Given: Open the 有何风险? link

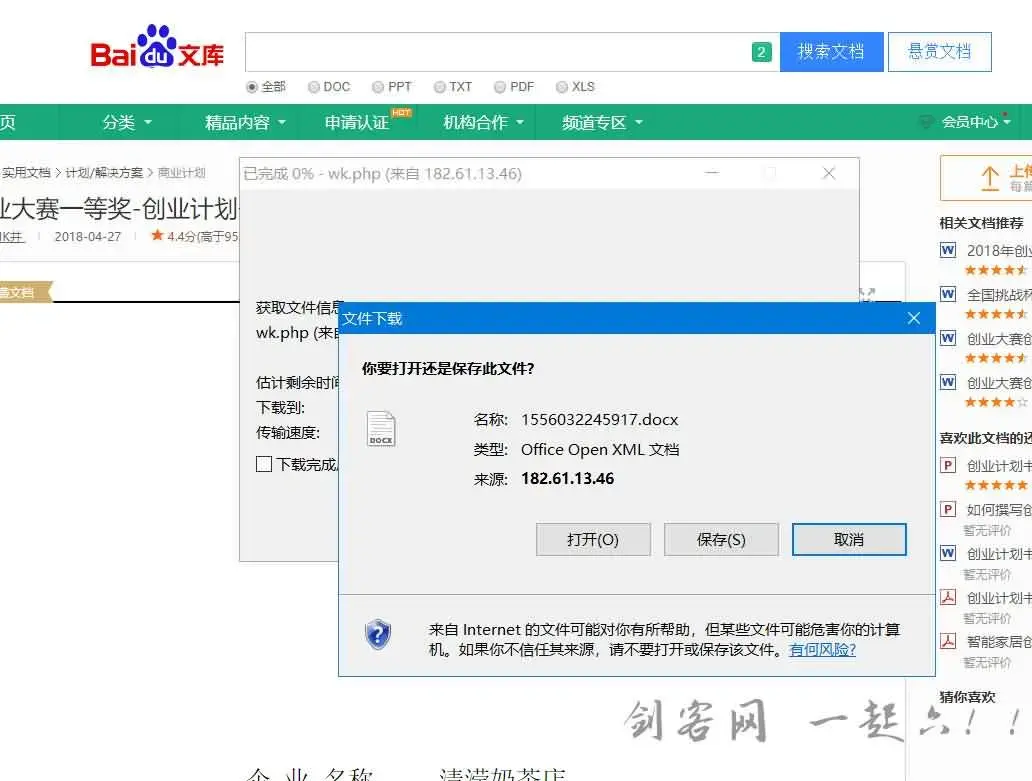Looking at the screenshot, I should (822, 649).
